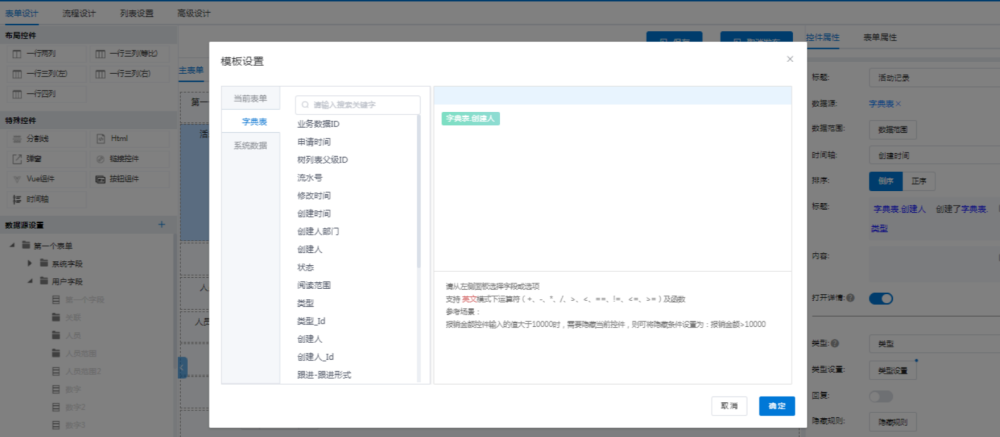The image size is (1000, 437).
Task: Click the search magnifier icon in the field search box
Action: pos(306,104)
